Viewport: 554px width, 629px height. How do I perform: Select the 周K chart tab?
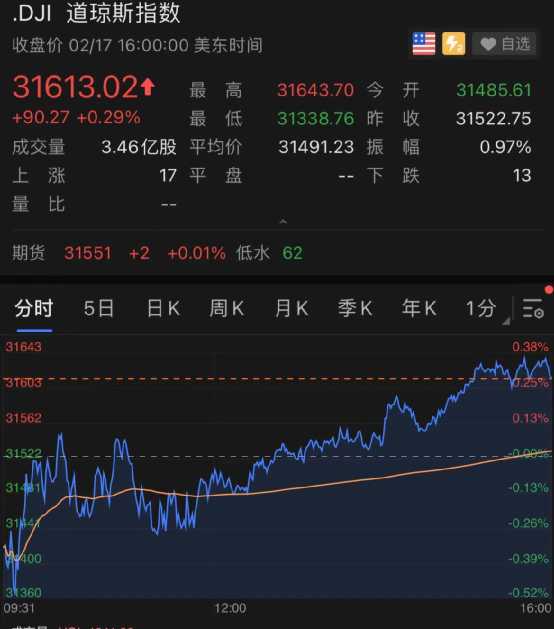227,308
